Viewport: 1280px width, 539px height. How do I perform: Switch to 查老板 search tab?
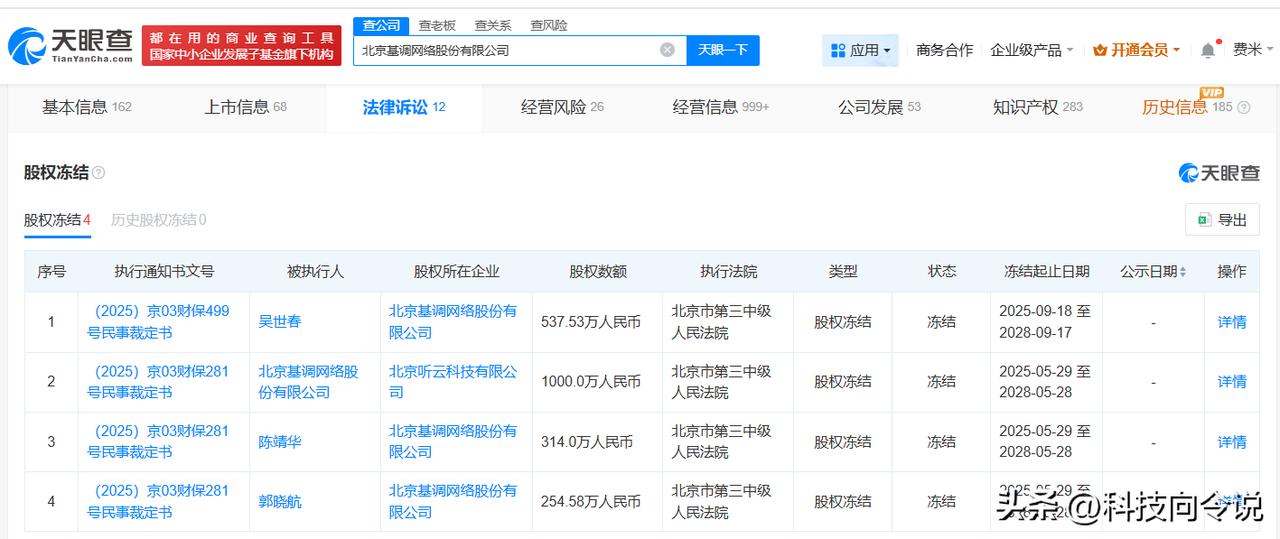pos(437,25)
